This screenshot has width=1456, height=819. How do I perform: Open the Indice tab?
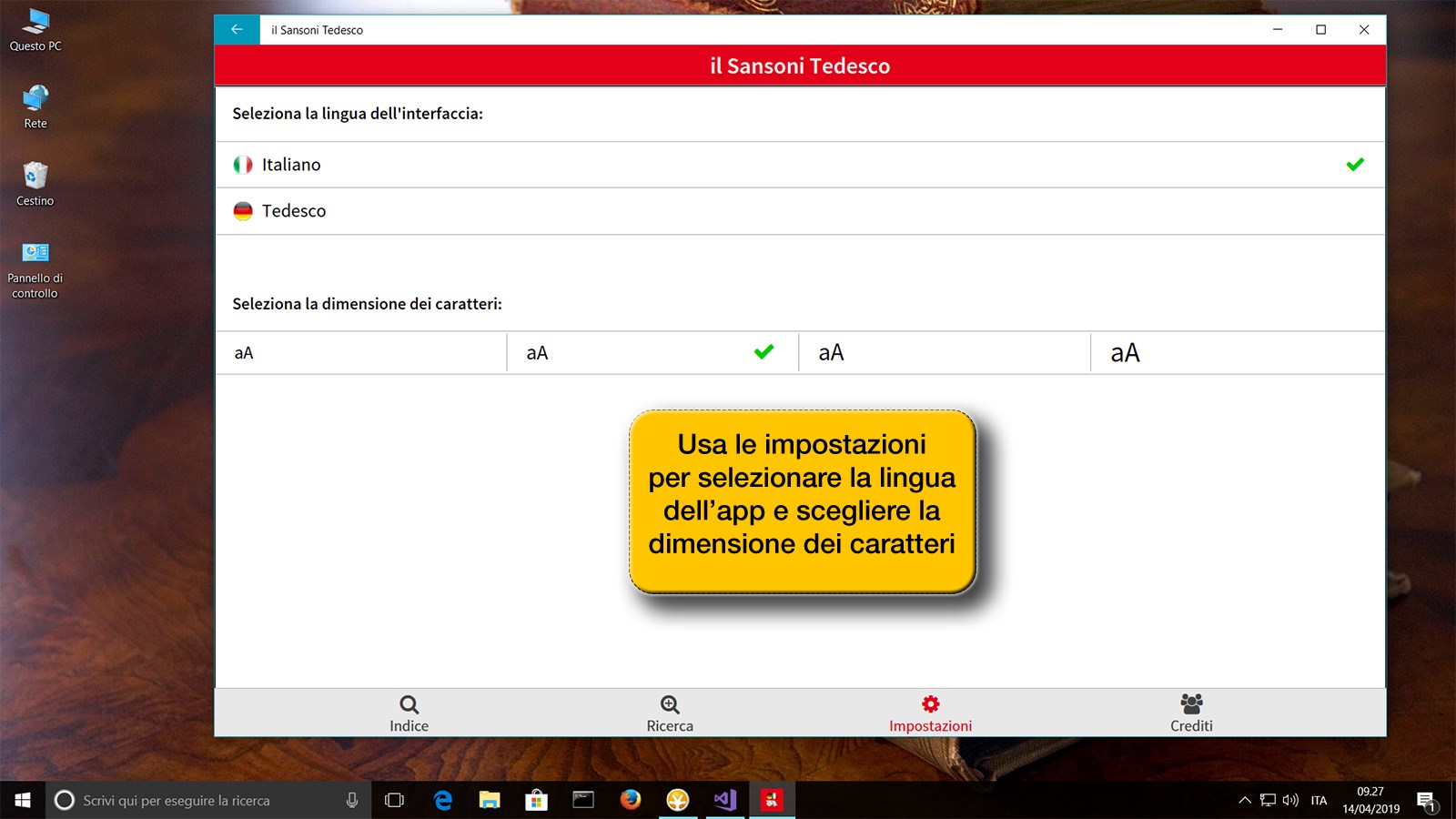click(x=409, y=713)
